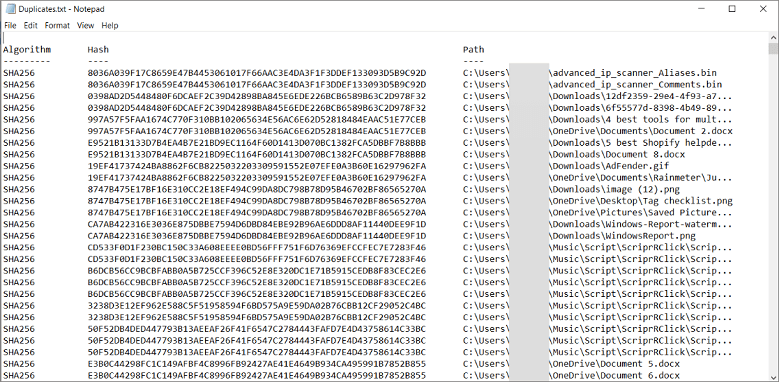This screenshot has width=779, height=382.
Task: Open the Edit menu
Action: click(x=31, y=25)
